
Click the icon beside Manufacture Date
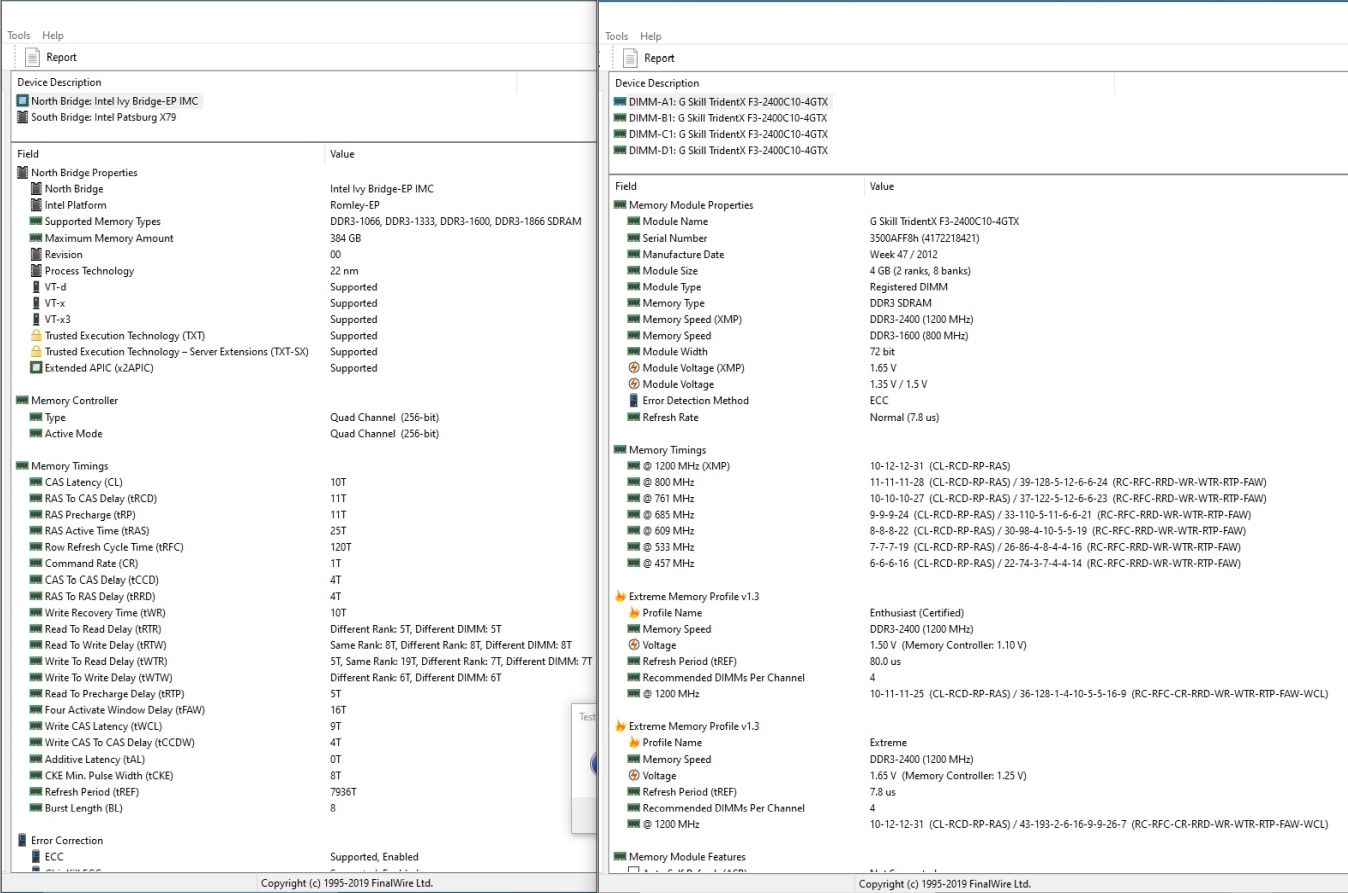coord(634,254)
